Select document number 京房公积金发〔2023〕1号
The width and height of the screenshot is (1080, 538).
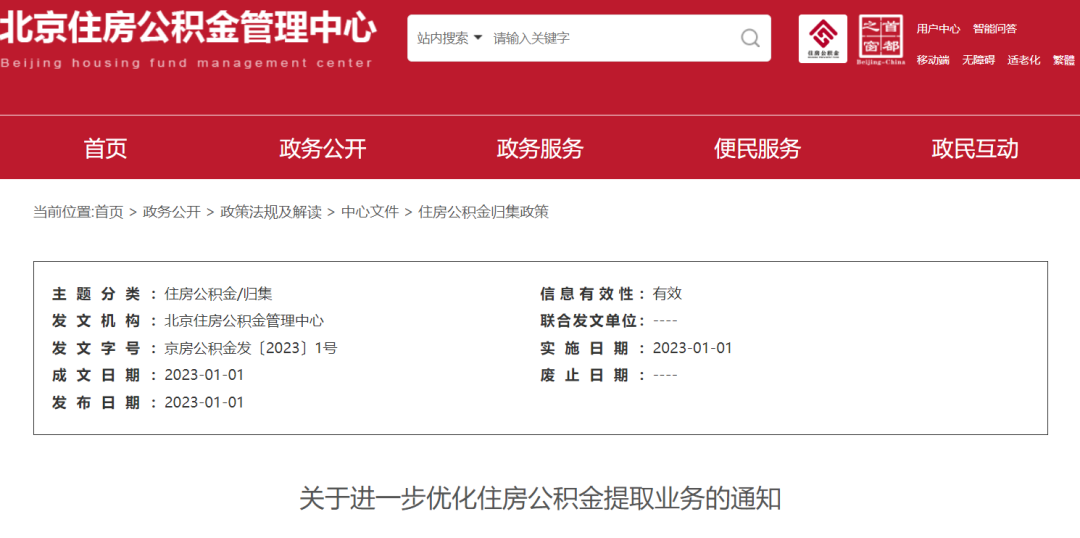click(x=251, y=349)
